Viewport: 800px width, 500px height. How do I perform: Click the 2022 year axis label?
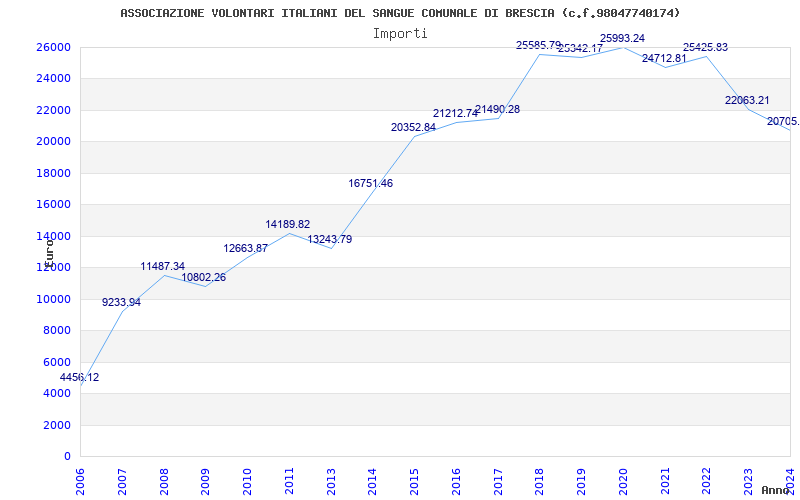tap(707, 482)
